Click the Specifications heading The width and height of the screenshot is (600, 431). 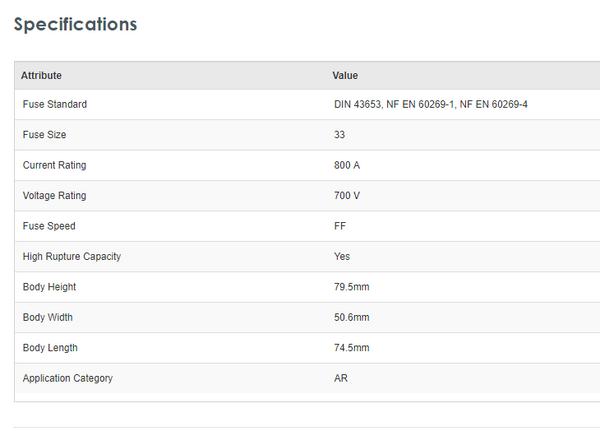click(75, 24)
